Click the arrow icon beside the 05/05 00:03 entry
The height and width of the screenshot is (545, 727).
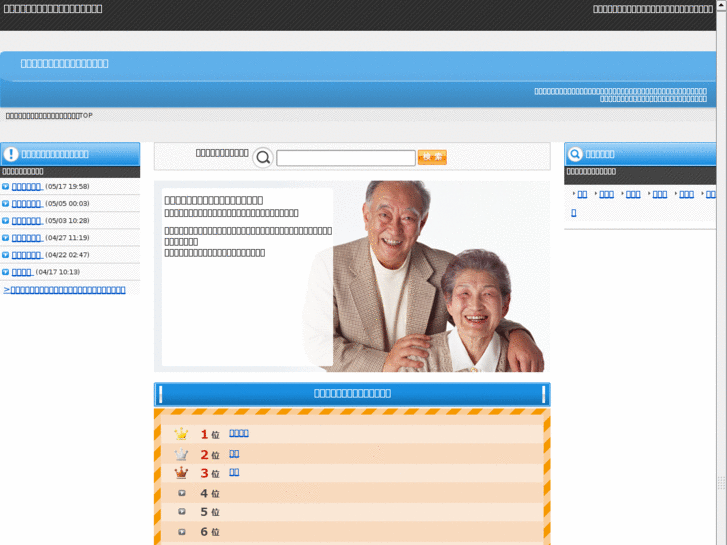[x=6, y=204]
